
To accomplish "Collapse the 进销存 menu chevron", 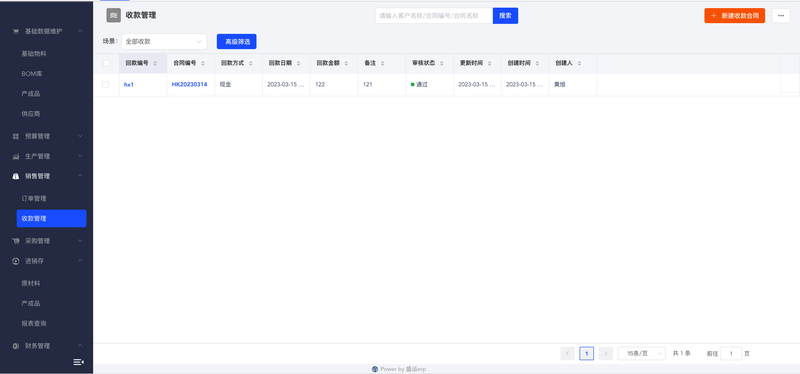I will click(x=80, y=261).
